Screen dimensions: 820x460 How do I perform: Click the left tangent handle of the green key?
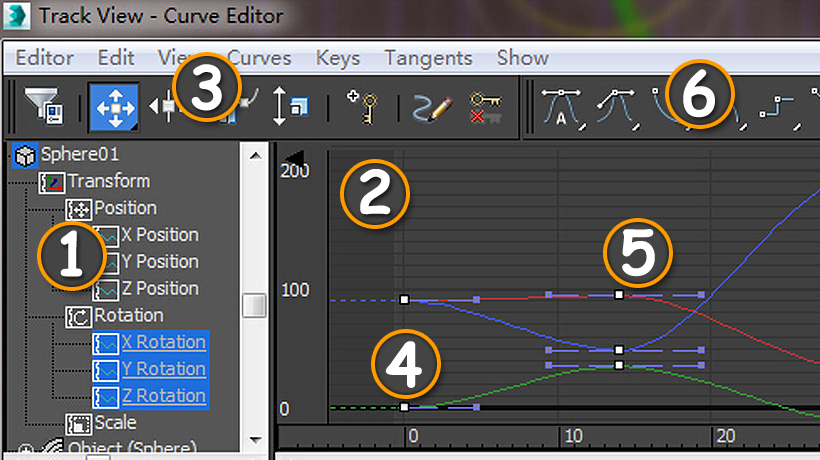coord(549,365)
